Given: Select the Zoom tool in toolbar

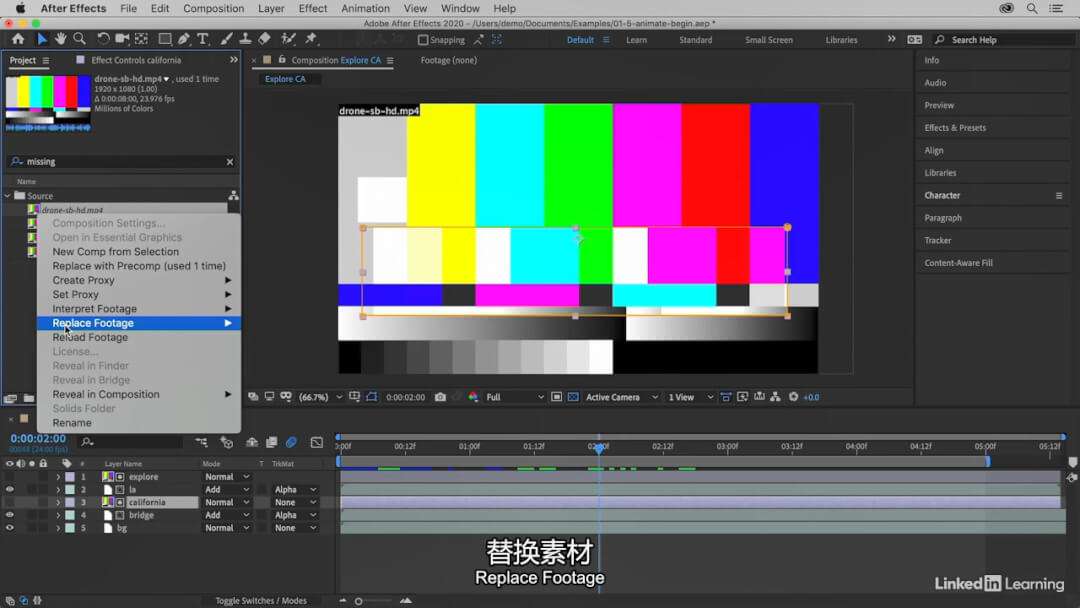Looking at the screenshot, I should 78,39.
